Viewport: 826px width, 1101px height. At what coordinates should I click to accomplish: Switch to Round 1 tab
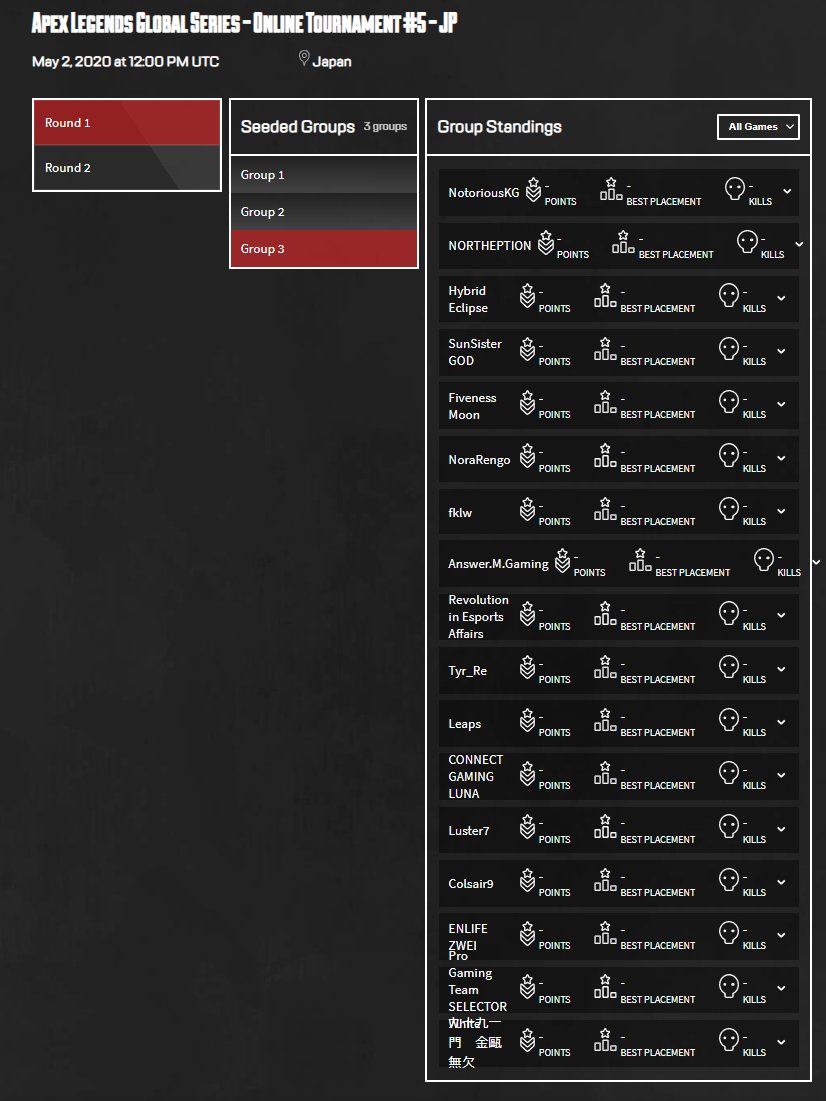coord(127,123)
